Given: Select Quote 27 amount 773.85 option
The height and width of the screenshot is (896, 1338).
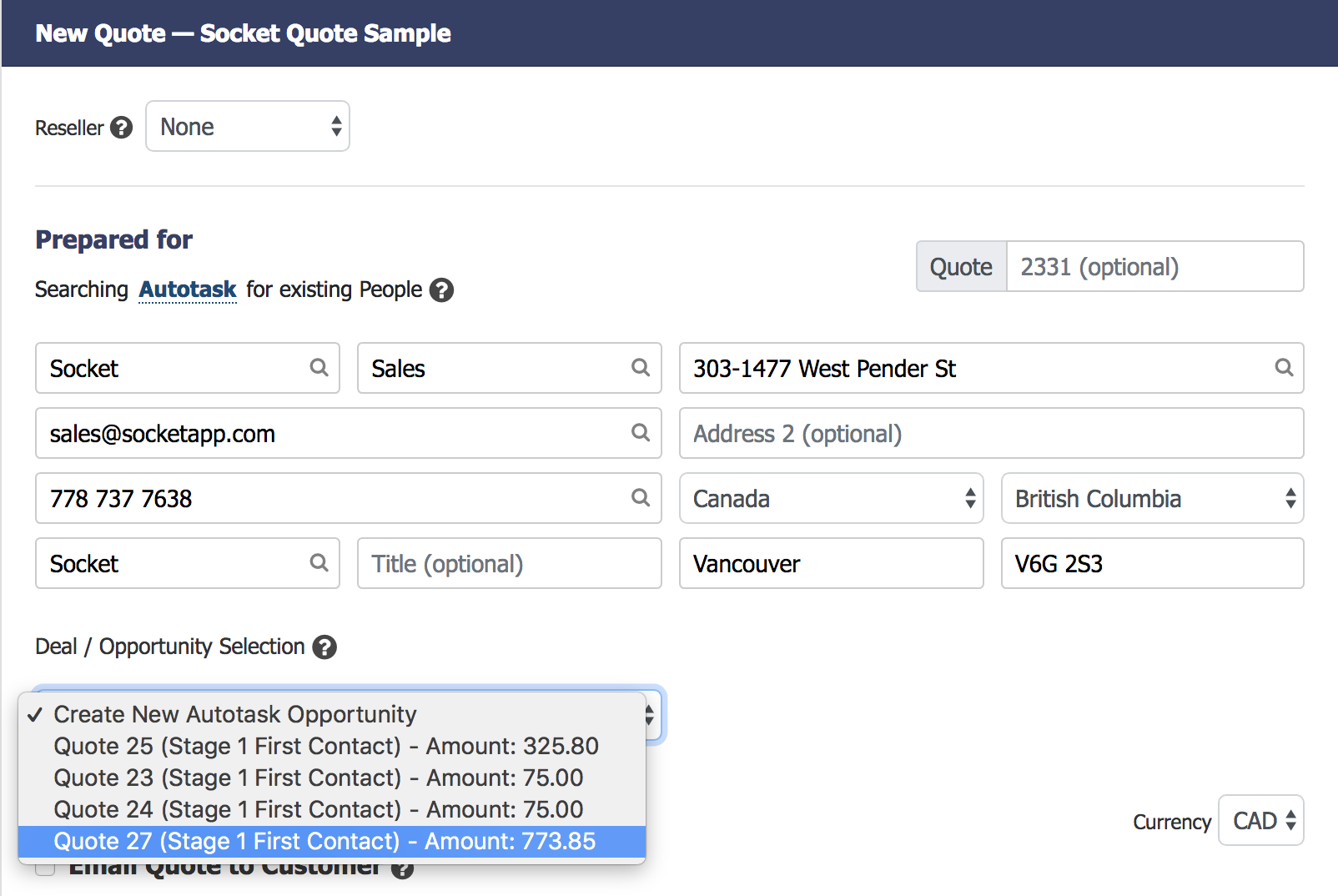Looking at the screenshot, I should (x=332, y=841).
